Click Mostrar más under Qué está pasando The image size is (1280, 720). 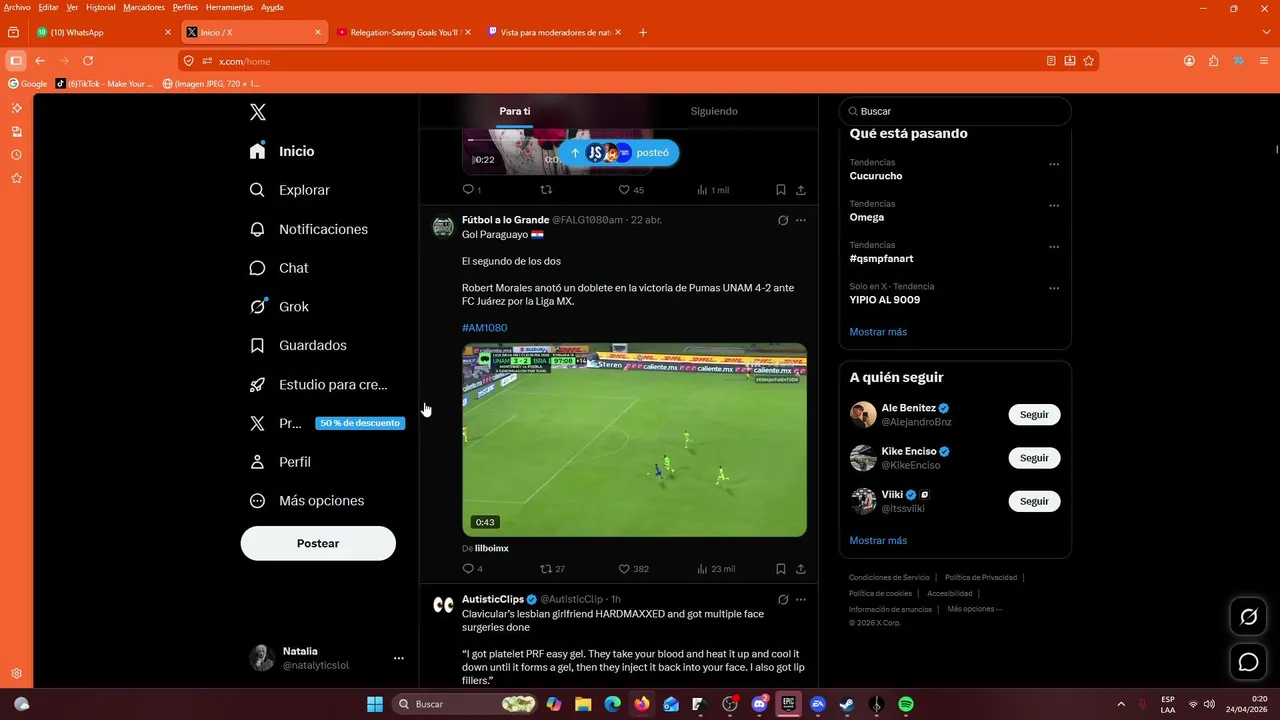pos(878,332)
